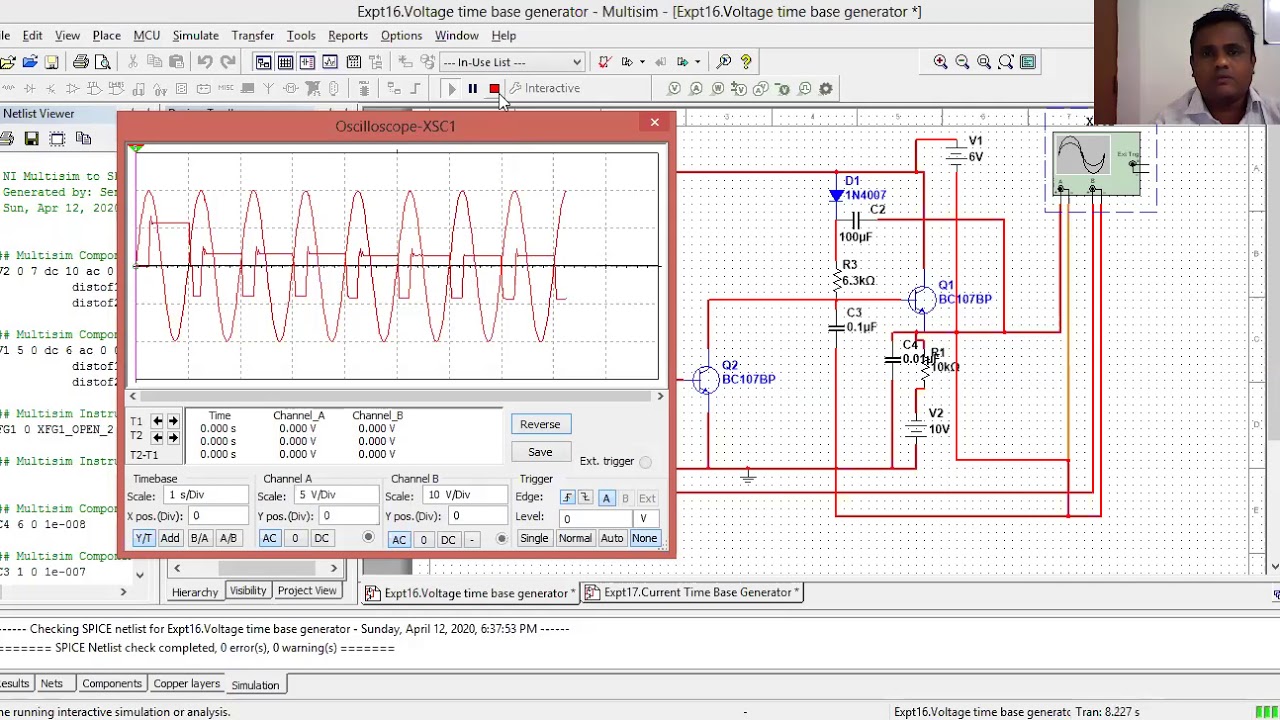Click the Run simulation play button
This screenshot has height=720, width=1280.
(x=450, y=88)
